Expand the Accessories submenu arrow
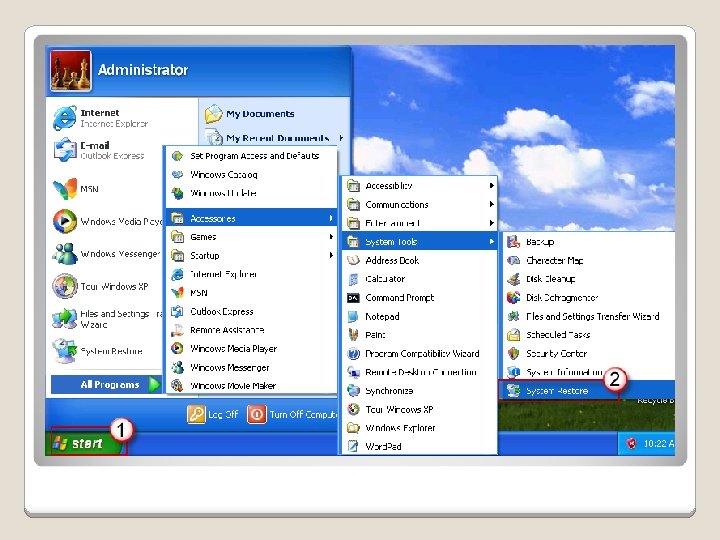The width and height of the screenshot is (720, 540). click(x=331, y=218)
